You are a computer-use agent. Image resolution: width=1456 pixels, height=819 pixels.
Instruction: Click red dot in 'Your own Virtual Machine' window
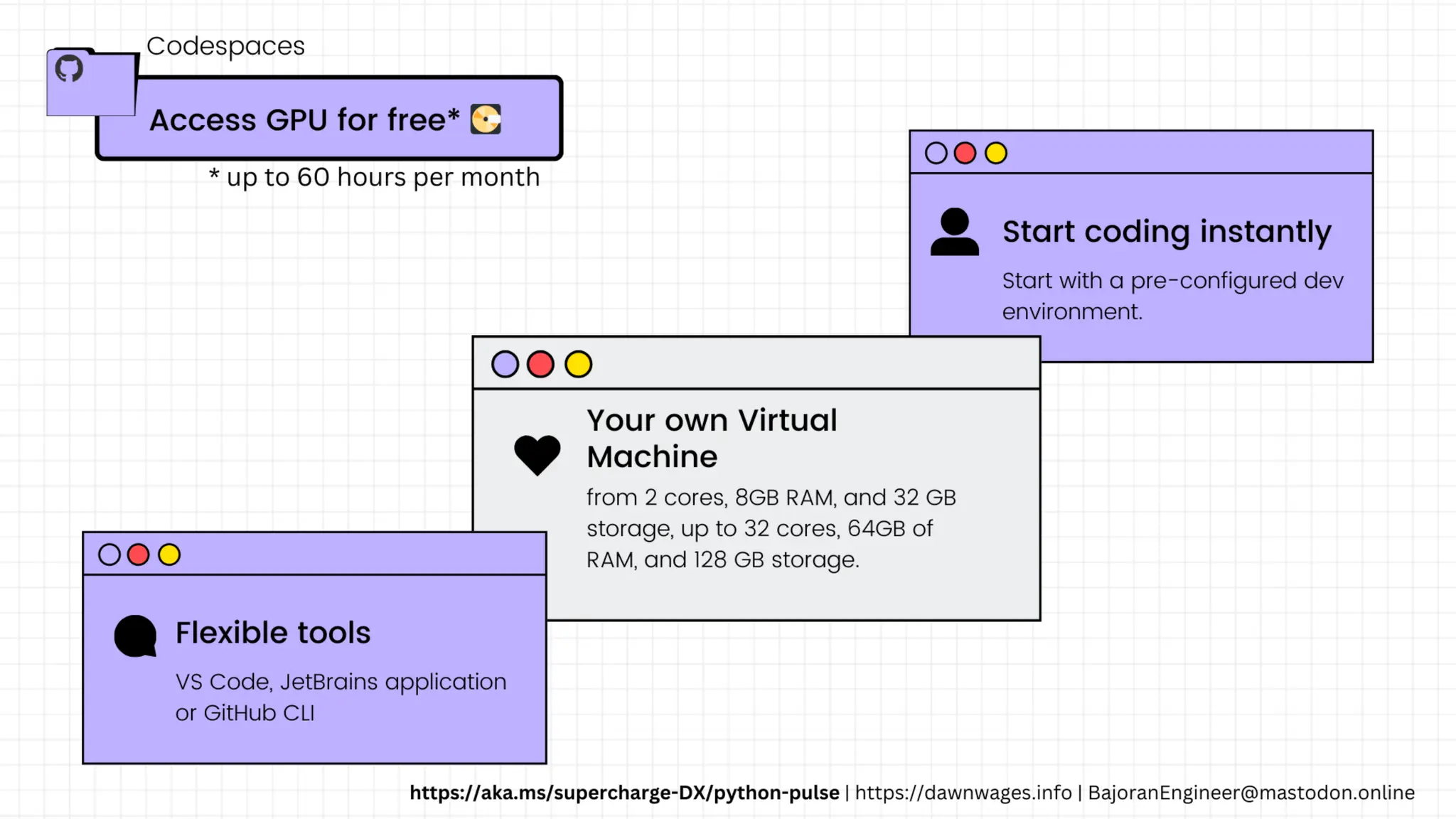(x=540, y=364)
